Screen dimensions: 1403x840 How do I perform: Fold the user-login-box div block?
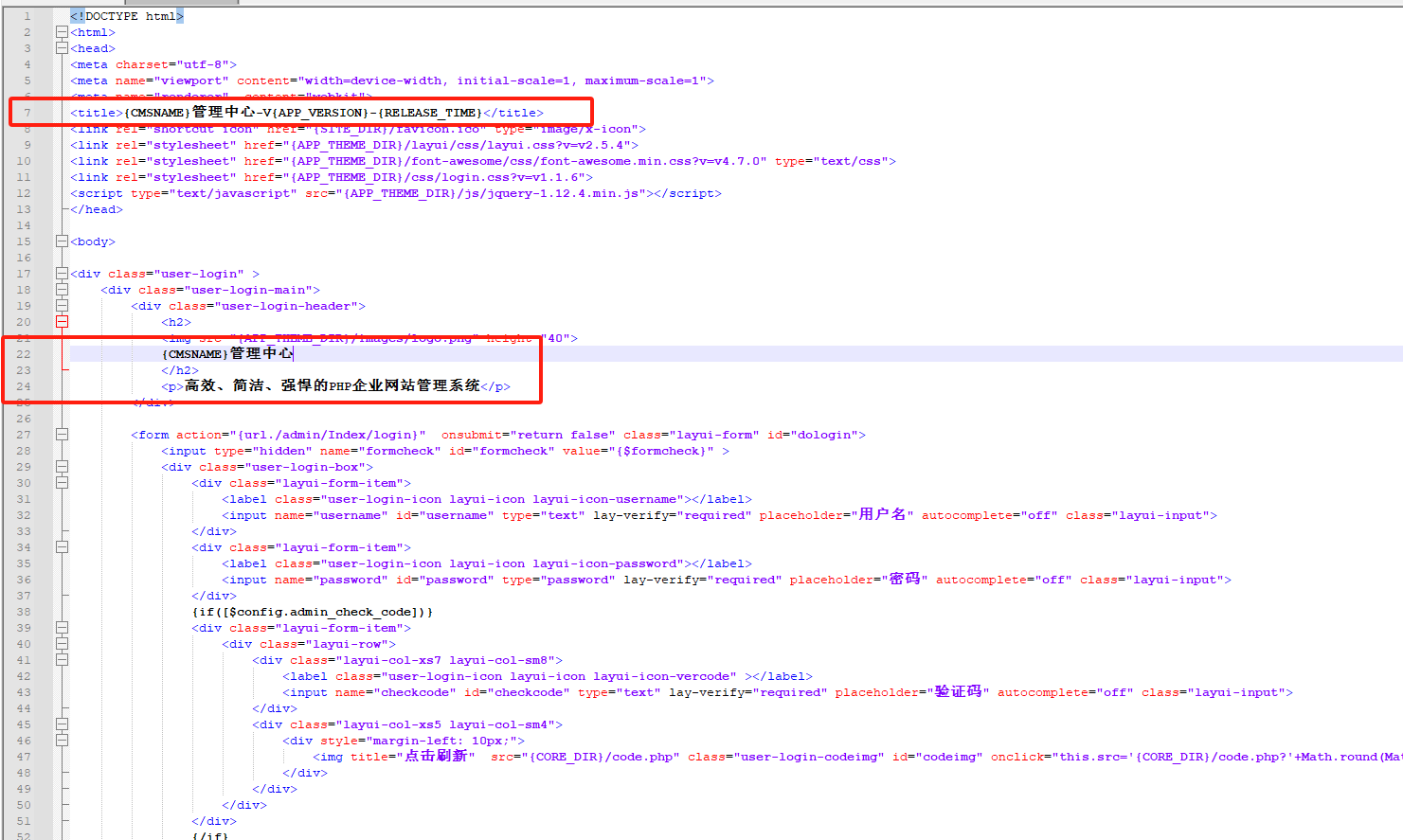[62, 467]
